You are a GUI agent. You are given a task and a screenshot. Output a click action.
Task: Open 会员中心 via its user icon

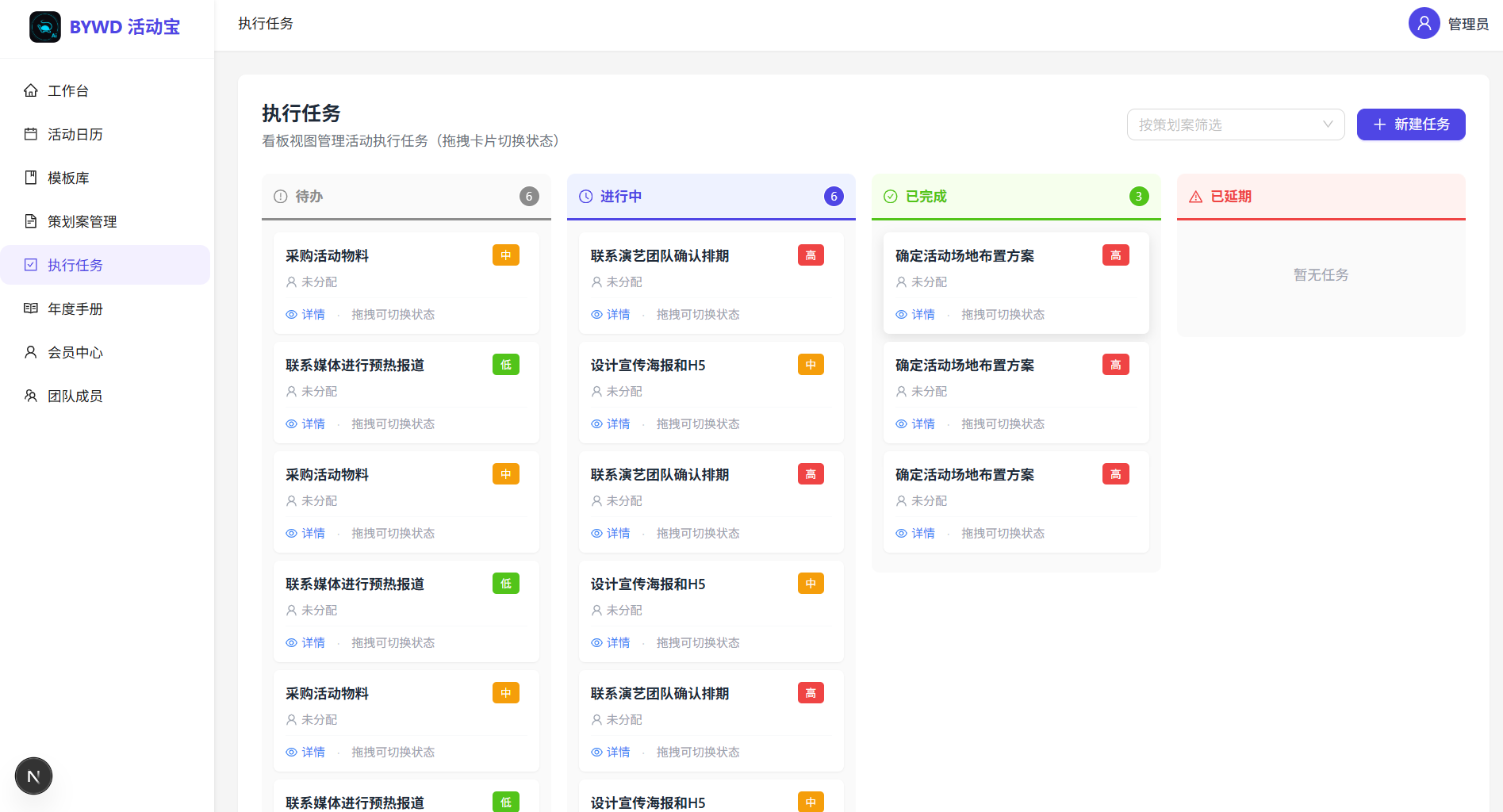point(31,352)
